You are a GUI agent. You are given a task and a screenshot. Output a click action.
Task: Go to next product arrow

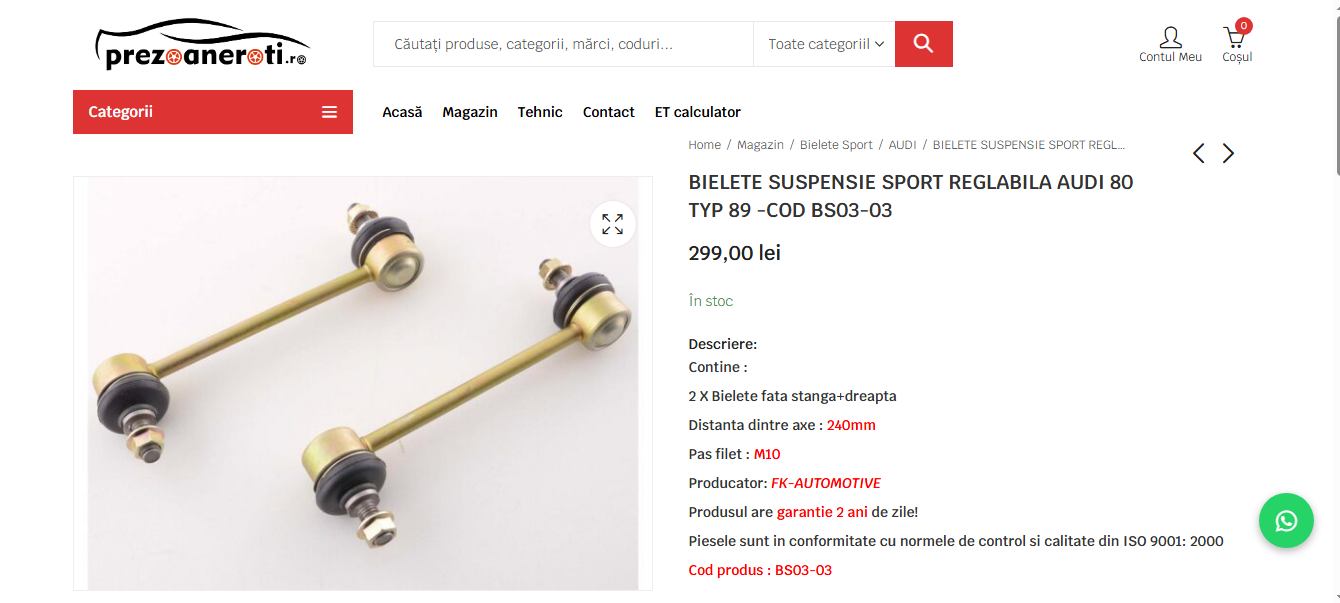[x=1228, y=153]
